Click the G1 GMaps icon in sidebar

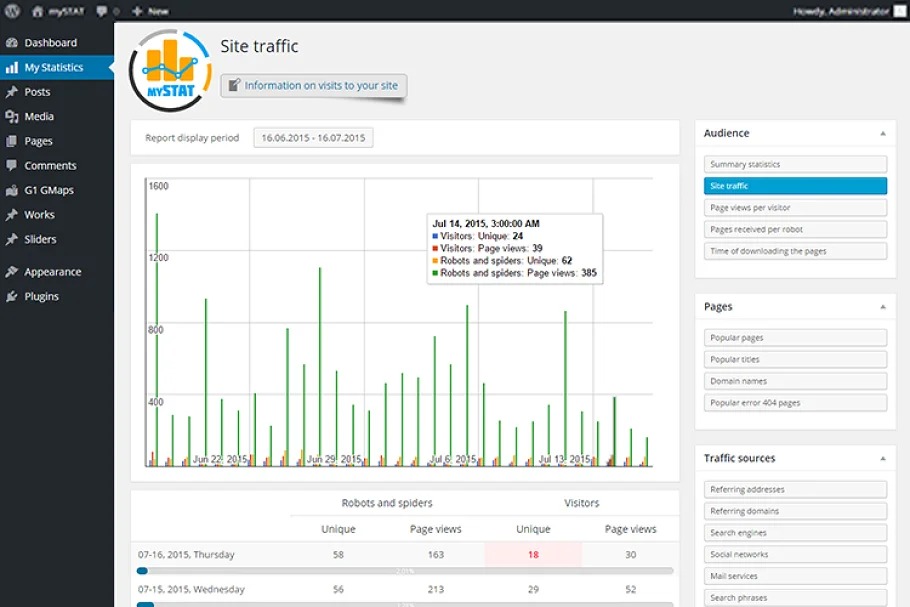coord(12,191)
